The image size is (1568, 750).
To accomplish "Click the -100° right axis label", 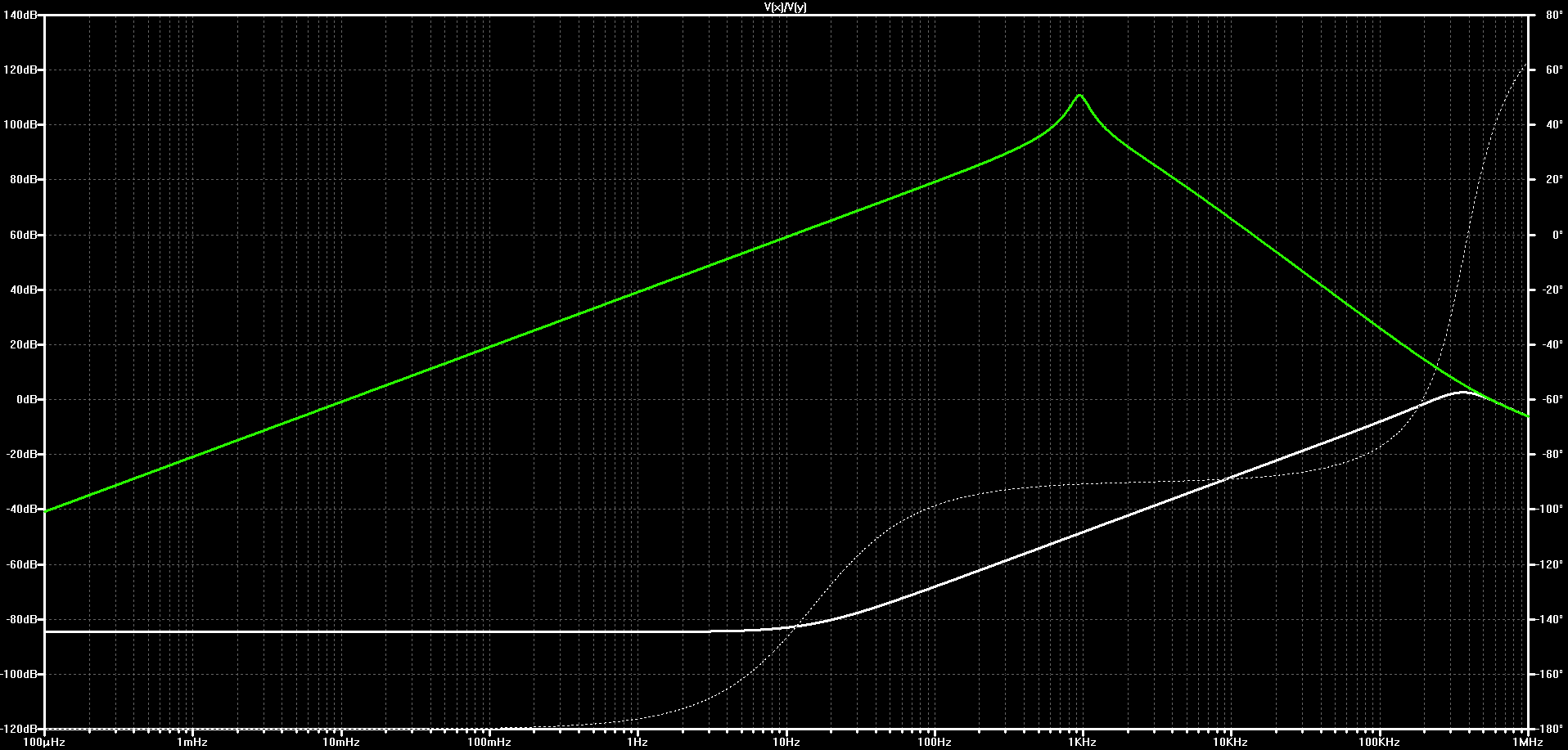I will pos(1549,509).
